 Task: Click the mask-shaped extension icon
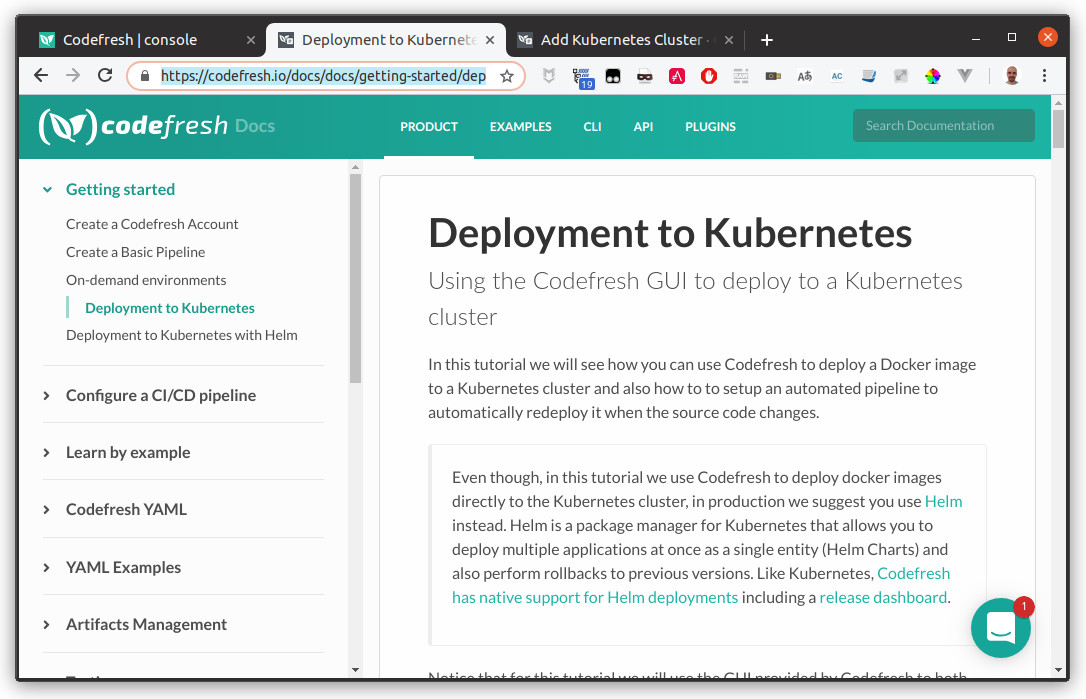coord(645,76)
